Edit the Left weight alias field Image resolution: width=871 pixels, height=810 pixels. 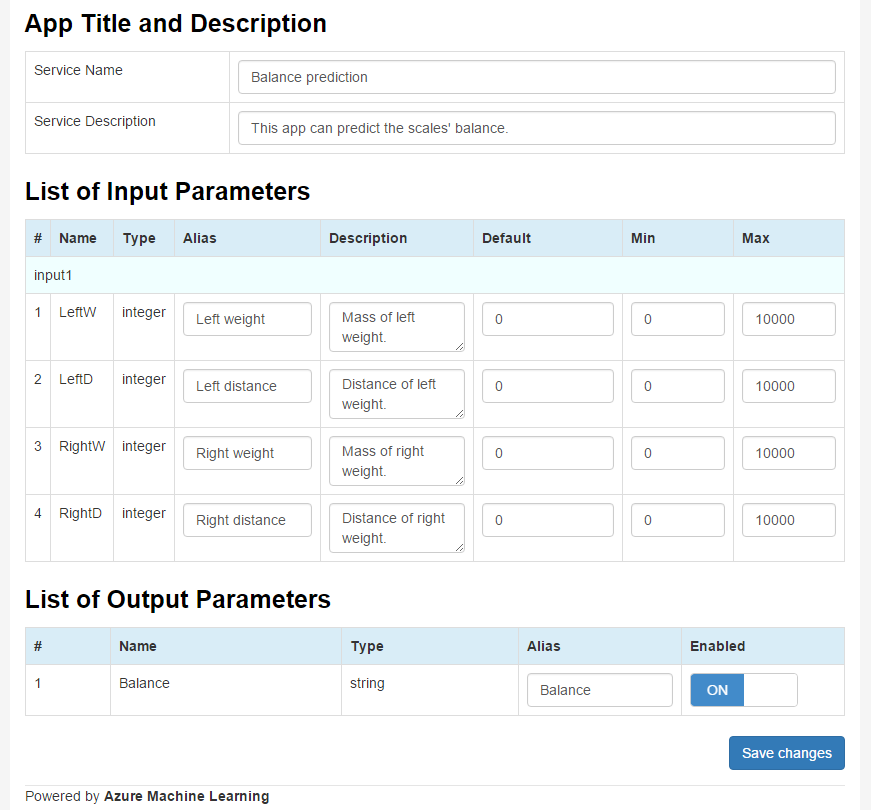pyautogui.click(x=247, y=319)
